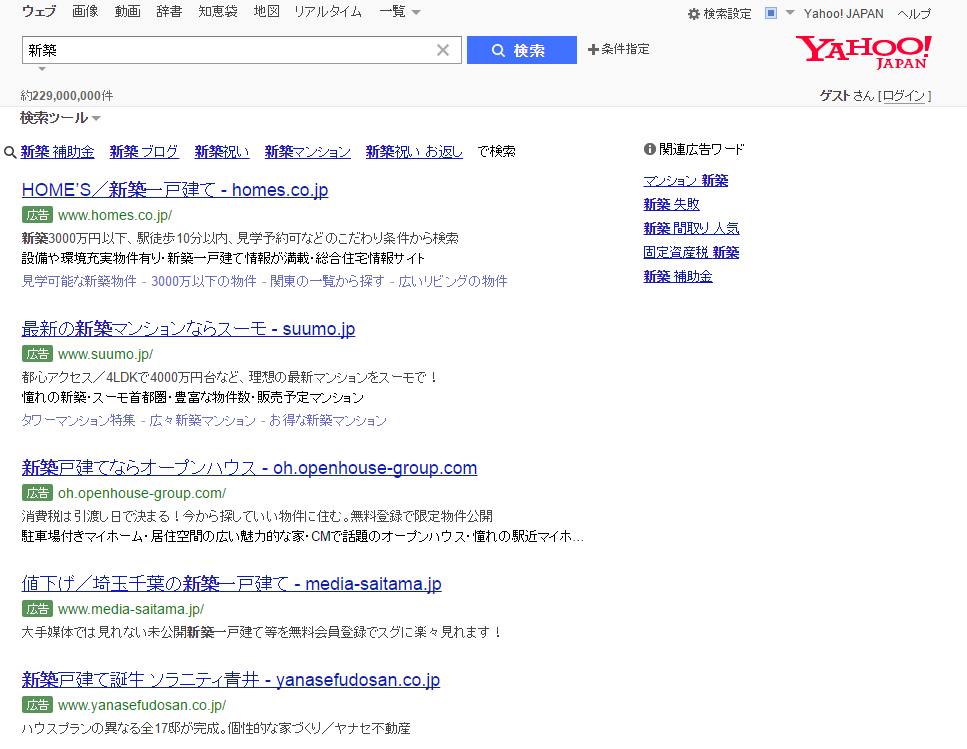Click the 関連広告ワード info icon
967x749 pixels.
click(649, 150)
